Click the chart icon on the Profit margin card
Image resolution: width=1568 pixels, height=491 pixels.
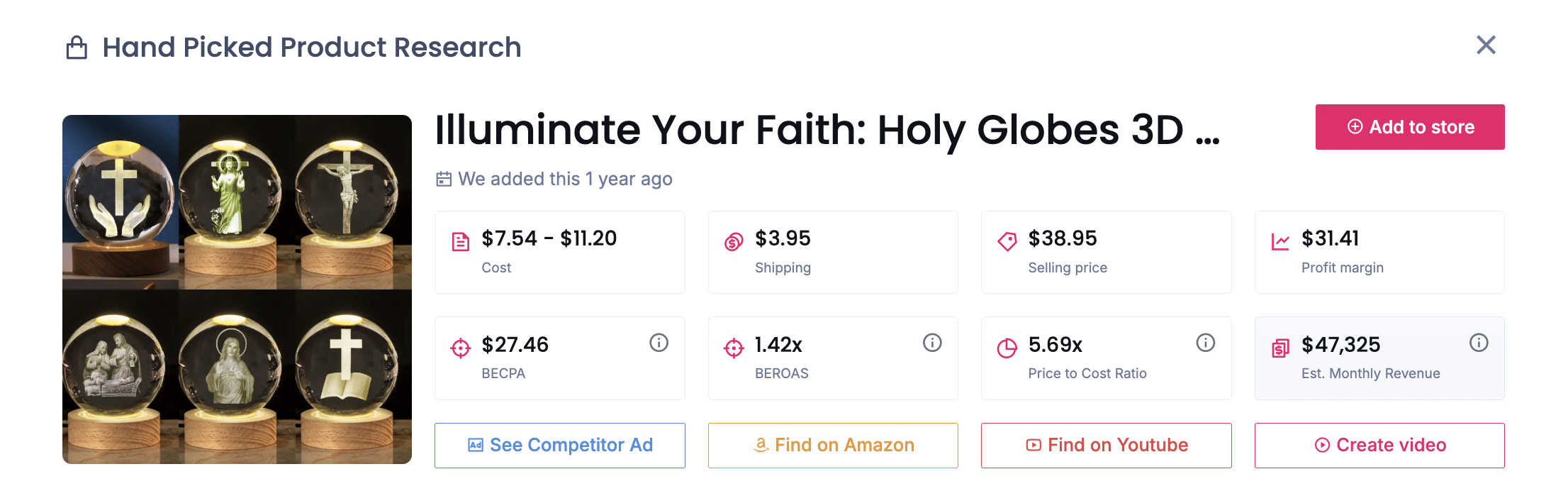click(x=1280, y=241)
